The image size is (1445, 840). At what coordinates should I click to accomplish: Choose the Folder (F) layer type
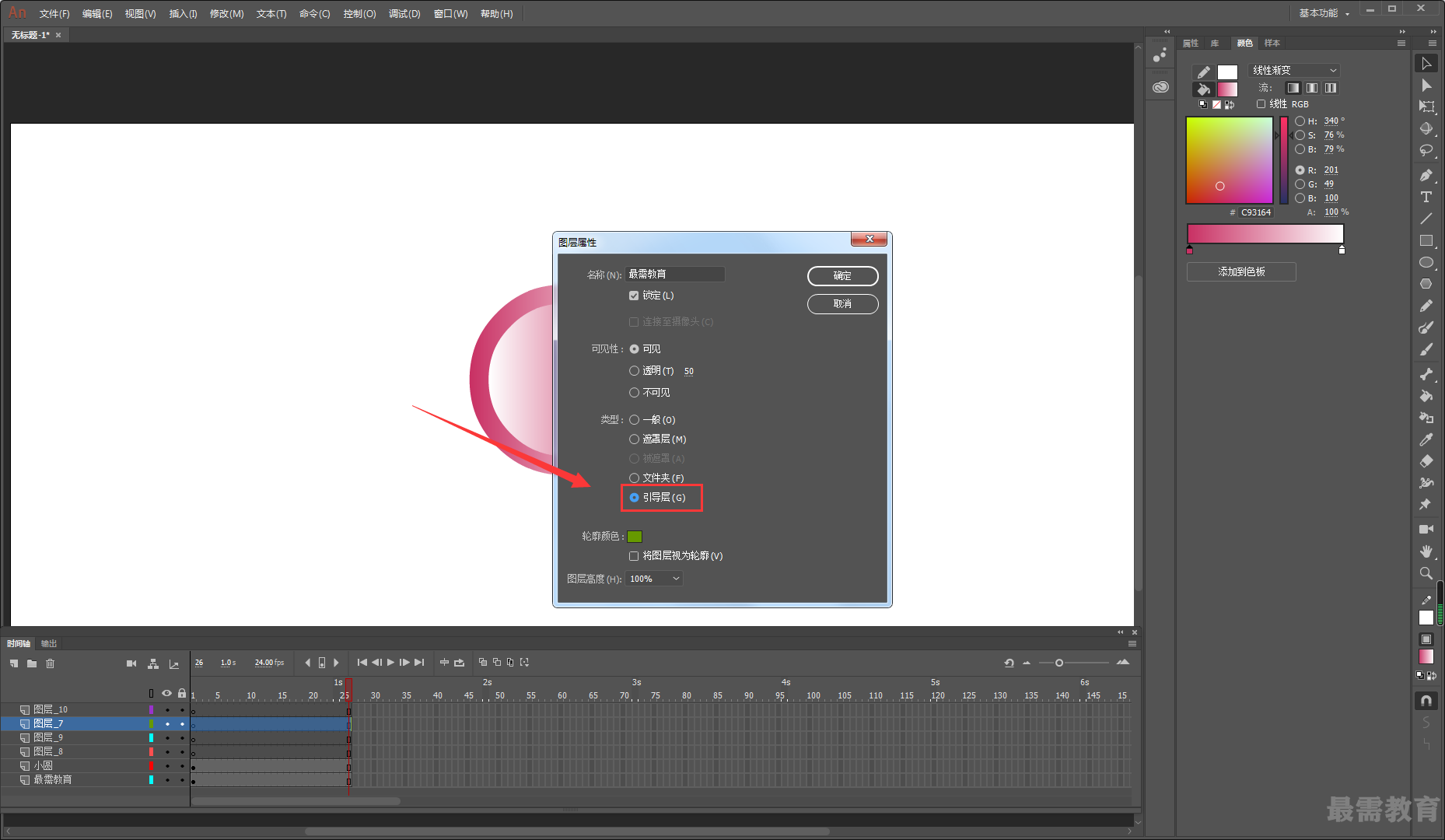634,478
